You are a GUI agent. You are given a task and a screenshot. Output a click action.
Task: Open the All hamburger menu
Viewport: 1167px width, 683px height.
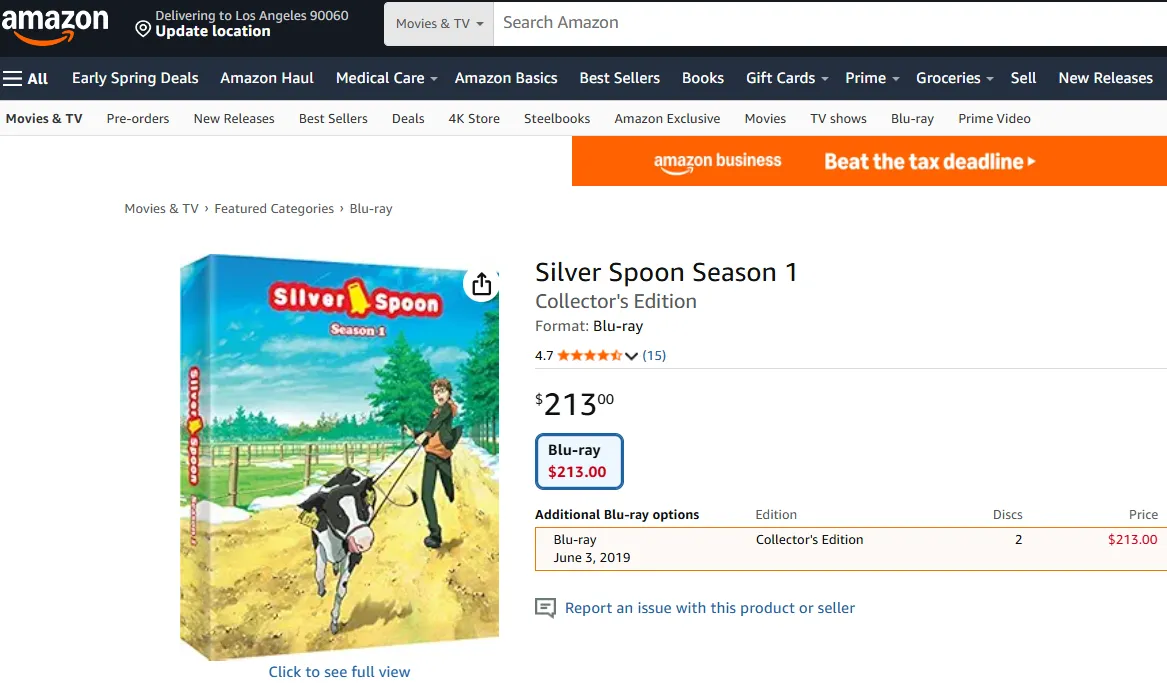point(26,78)
